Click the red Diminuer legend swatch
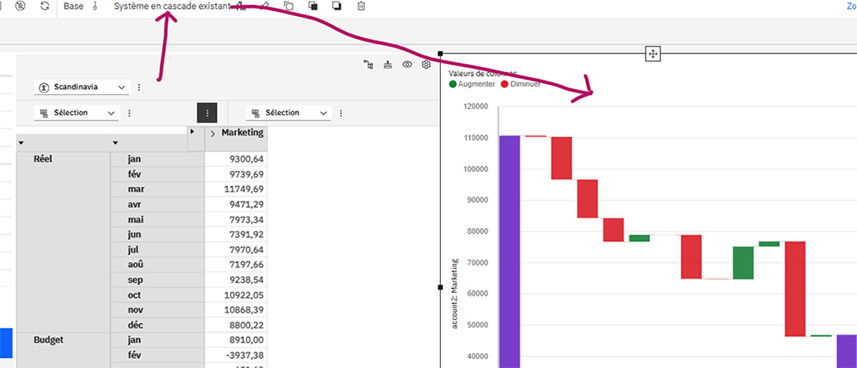857x368 pixels. pos(505,84)
